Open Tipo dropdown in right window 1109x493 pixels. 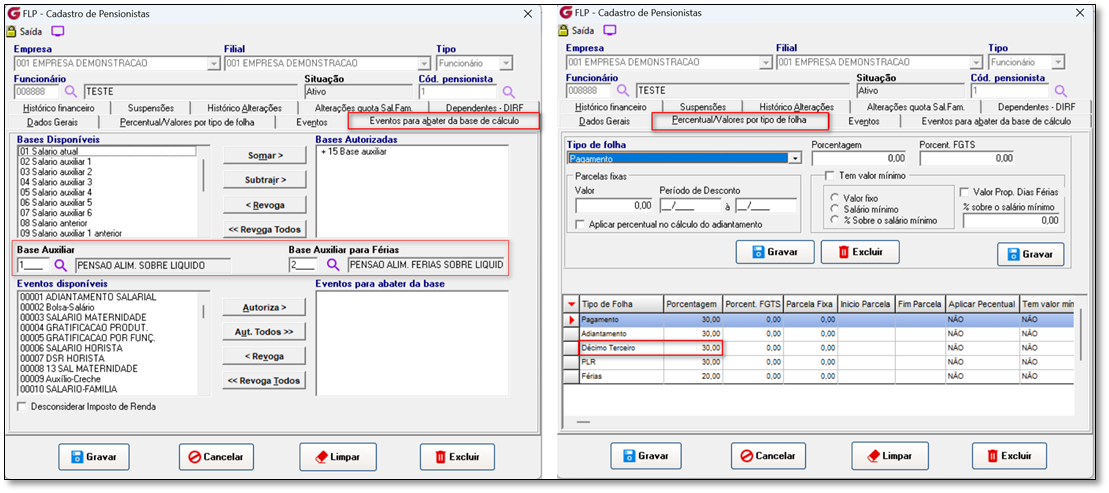click(1057, 62)
